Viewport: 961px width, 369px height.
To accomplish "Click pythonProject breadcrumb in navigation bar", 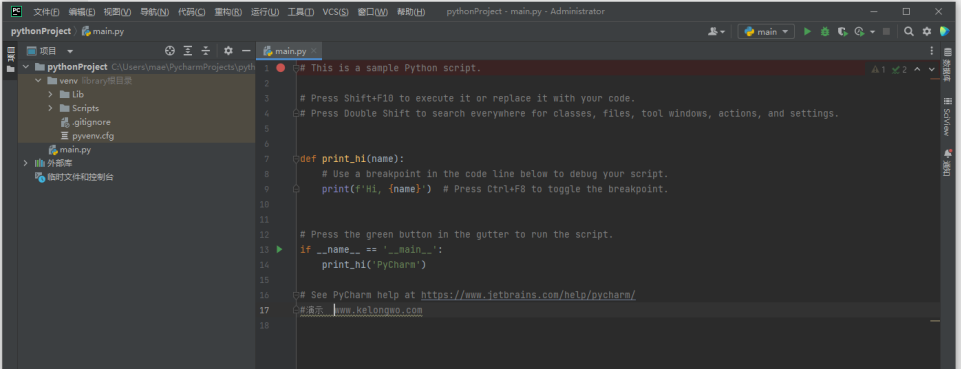I will coord(40,31).
